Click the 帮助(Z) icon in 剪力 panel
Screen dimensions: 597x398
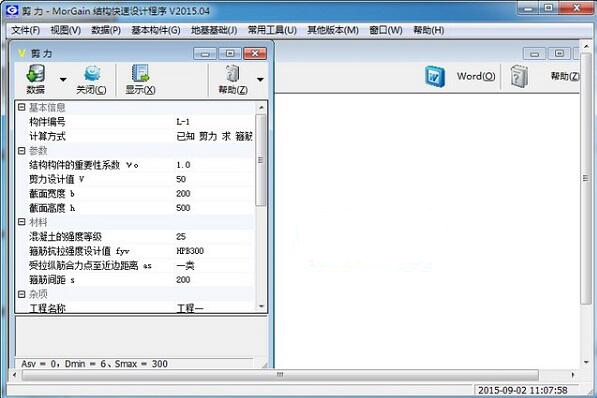click(x=233, y=74)
